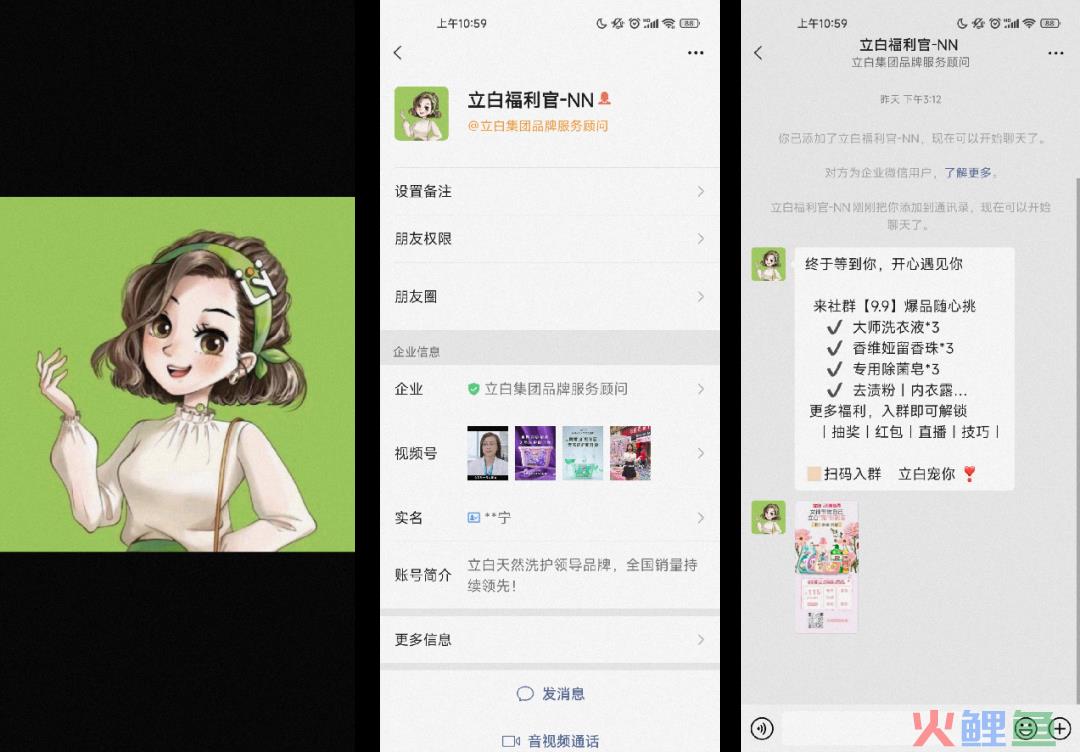
Task: Tap the 发消息 button
Action: coord(550,693)
